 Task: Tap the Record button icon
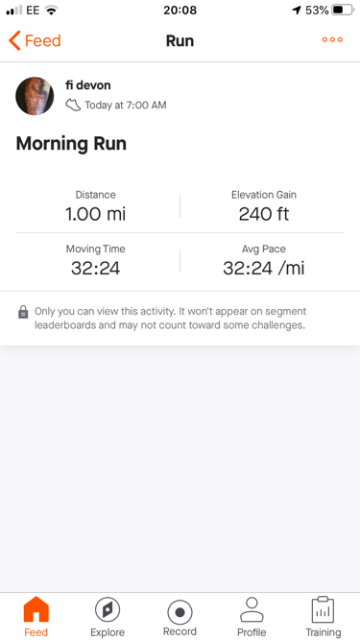click(180, 613)
